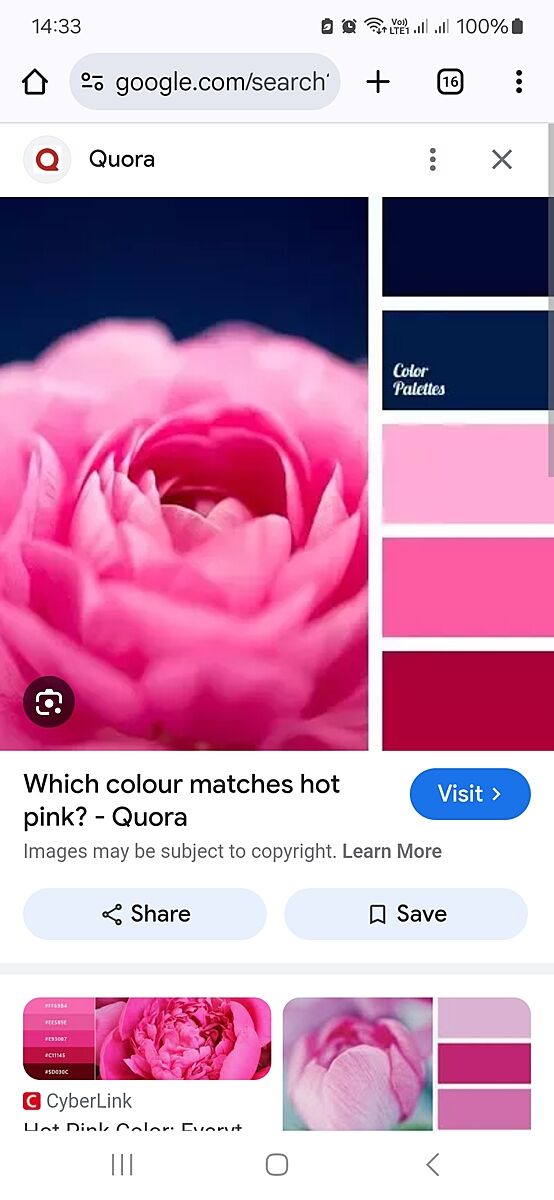The height and width of the screenshot is (1200, 554).
Task: Save this image to collections
Action: point(406,914)
